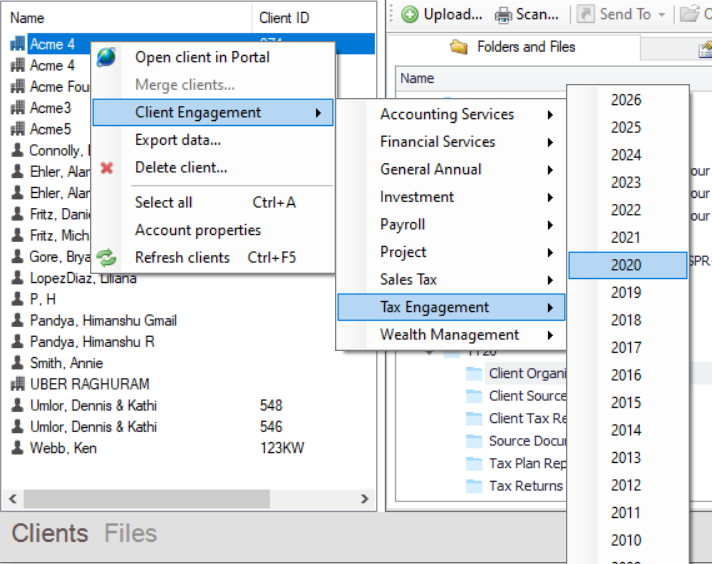
Task: Select Export data from context menu
Action: coord(178,140)
